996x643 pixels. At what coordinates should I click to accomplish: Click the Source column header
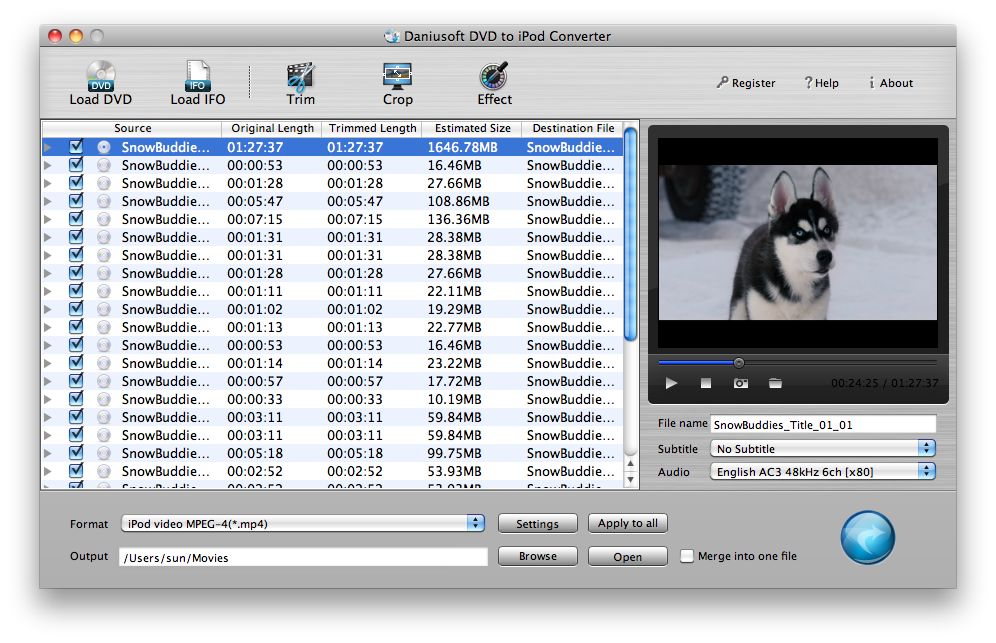[132, 128]
